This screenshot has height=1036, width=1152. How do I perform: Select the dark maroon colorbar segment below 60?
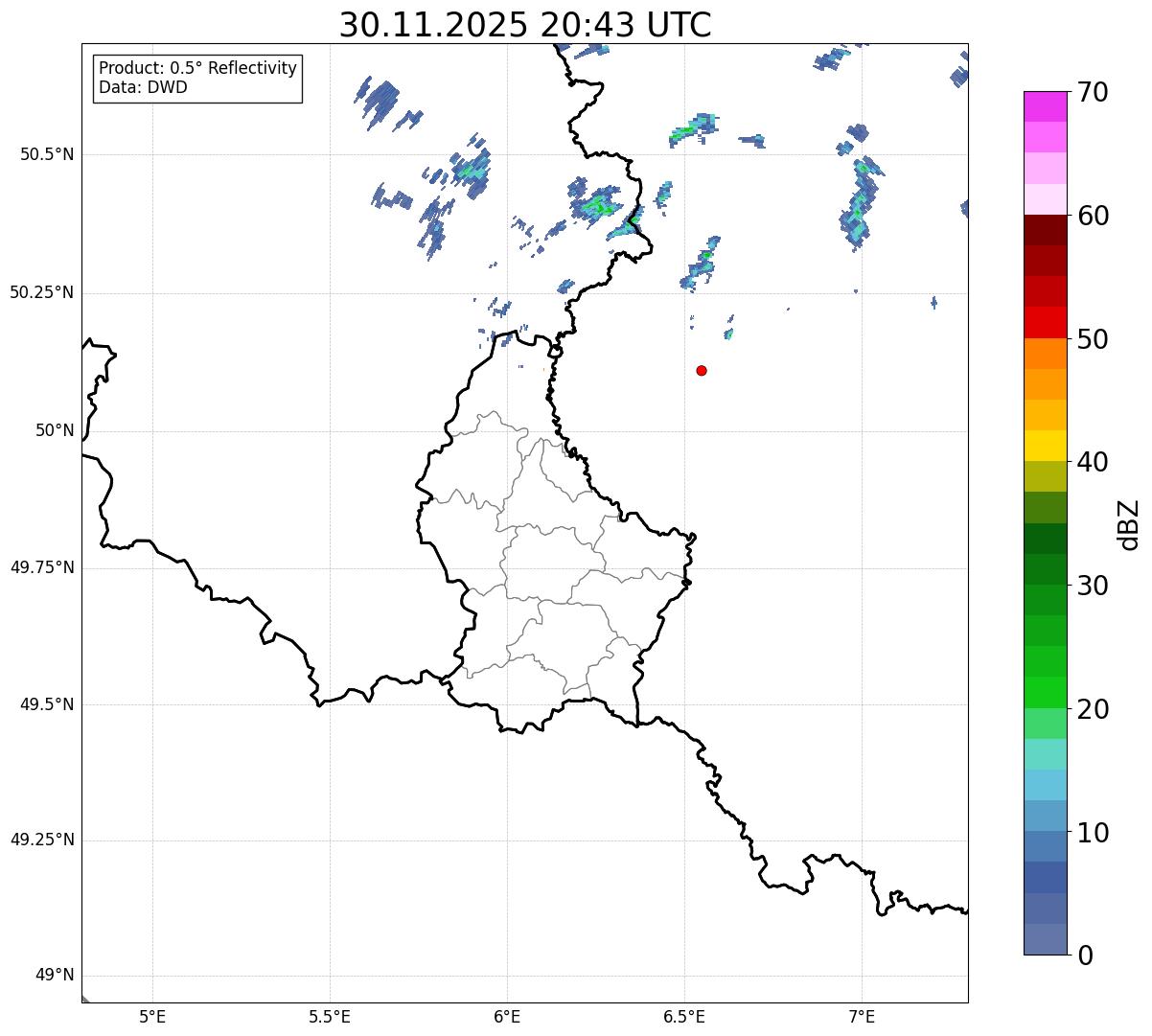[x=1050, y=230]
